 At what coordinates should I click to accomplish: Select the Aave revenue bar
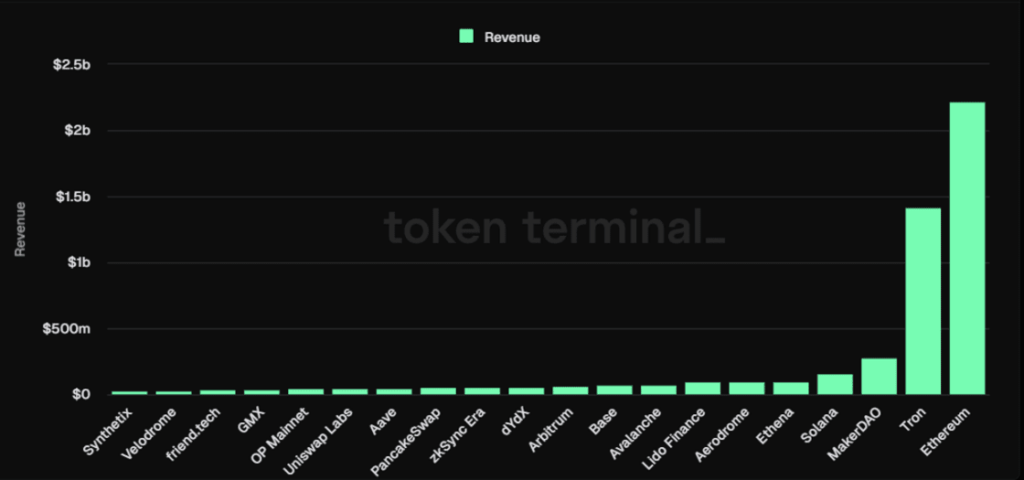(394, 392)
